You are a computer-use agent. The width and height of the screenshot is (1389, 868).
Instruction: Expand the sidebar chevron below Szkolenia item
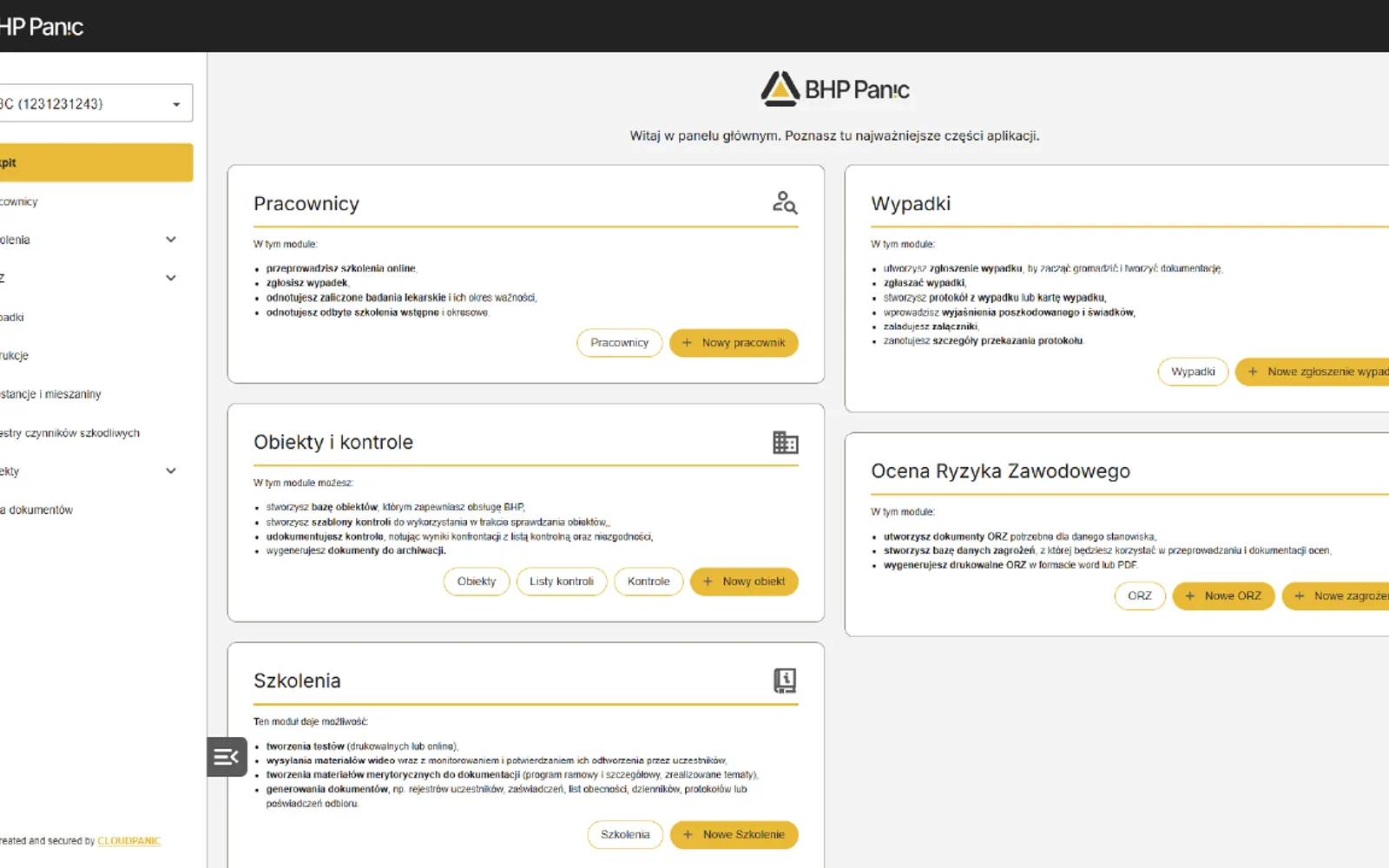click(171, 279)
